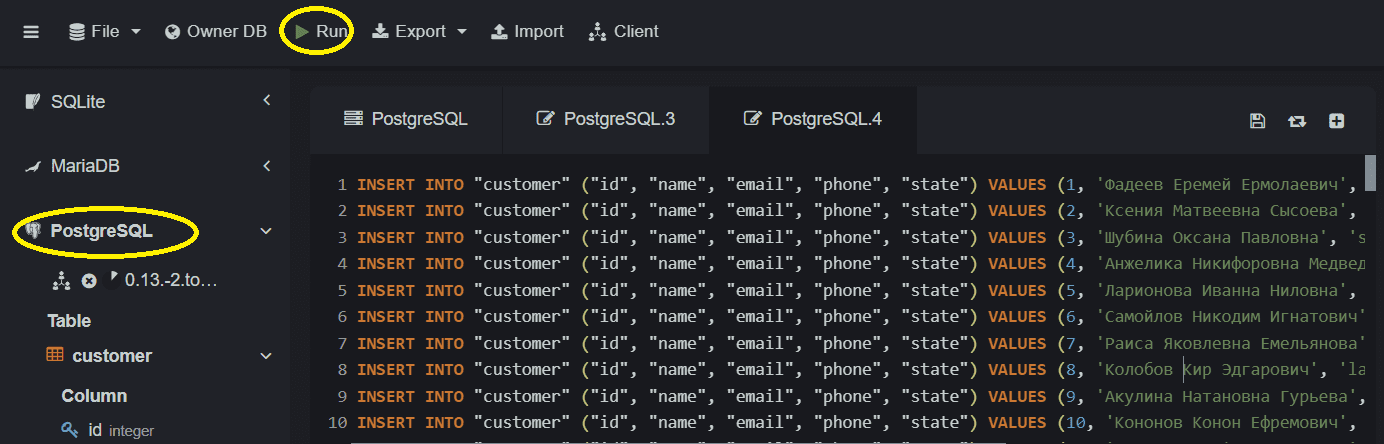Click the Table heading in sidebar
Screen dimensions: 1384x444
click(69, 321)
